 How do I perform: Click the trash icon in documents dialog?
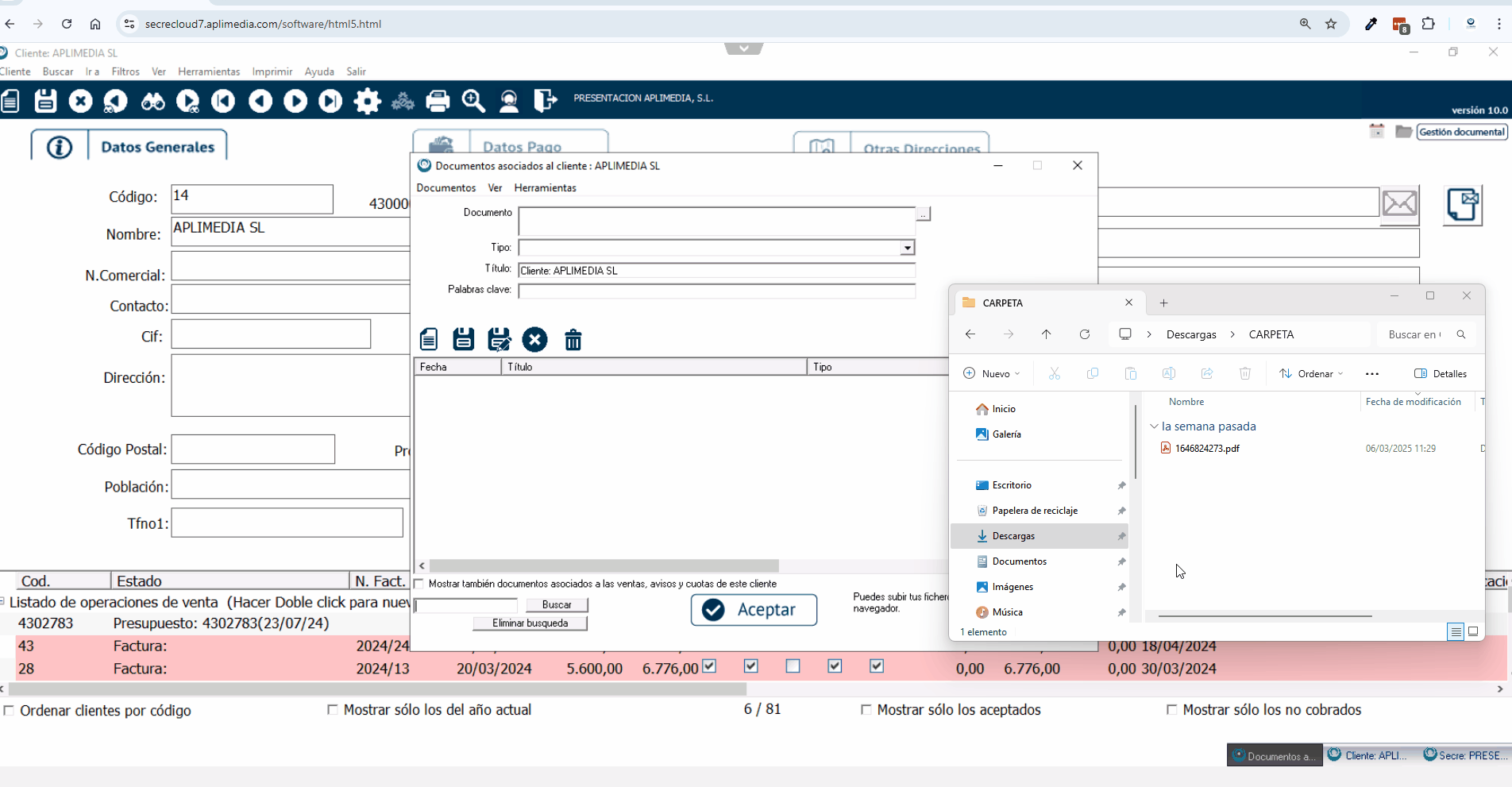coord(573,340)
